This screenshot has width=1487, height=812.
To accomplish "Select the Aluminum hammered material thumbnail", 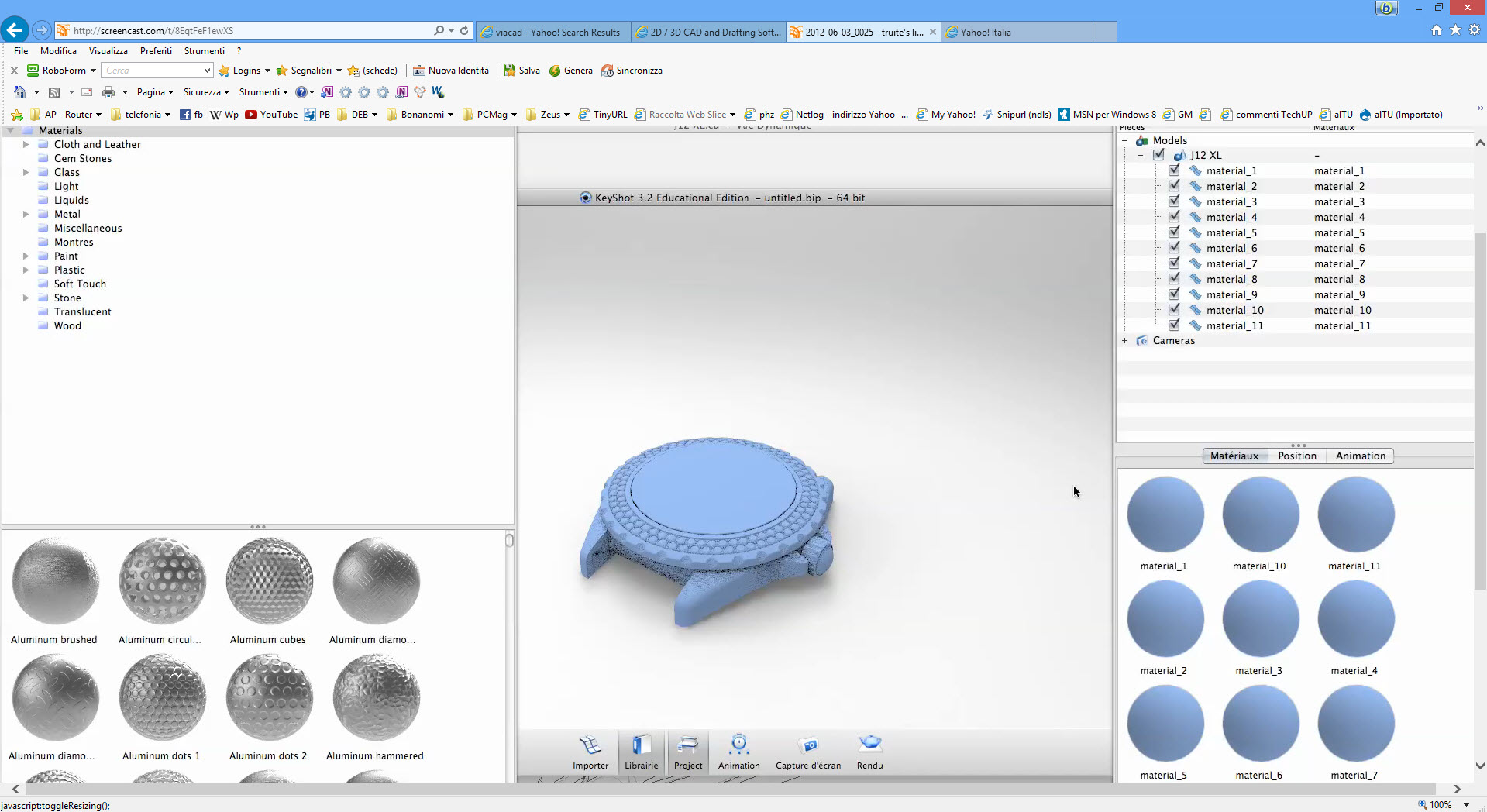I will (x=376, y=698).
